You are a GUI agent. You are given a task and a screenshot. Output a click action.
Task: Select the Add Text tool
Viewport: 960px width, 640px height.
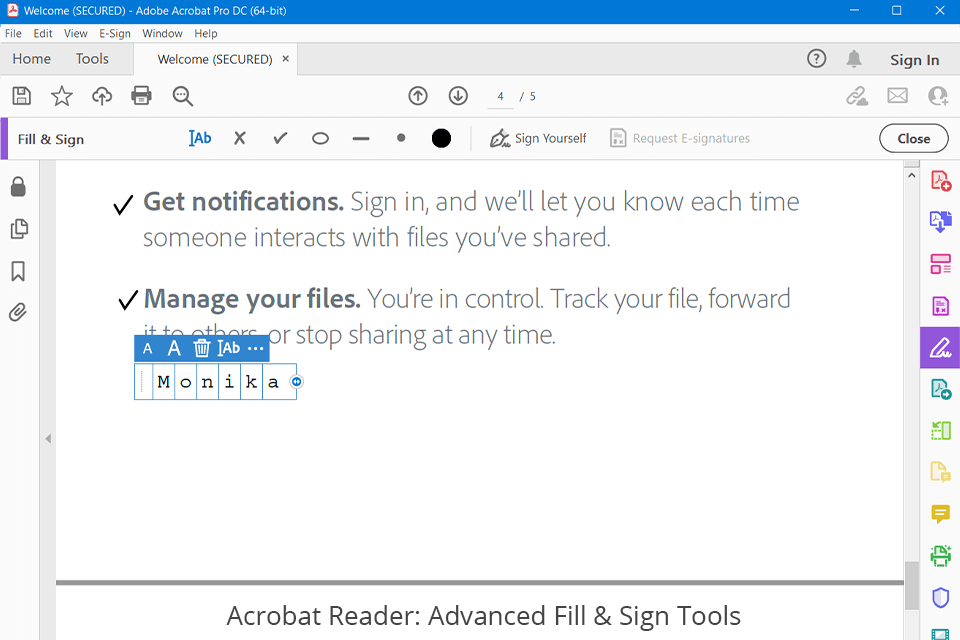point(200,138)
